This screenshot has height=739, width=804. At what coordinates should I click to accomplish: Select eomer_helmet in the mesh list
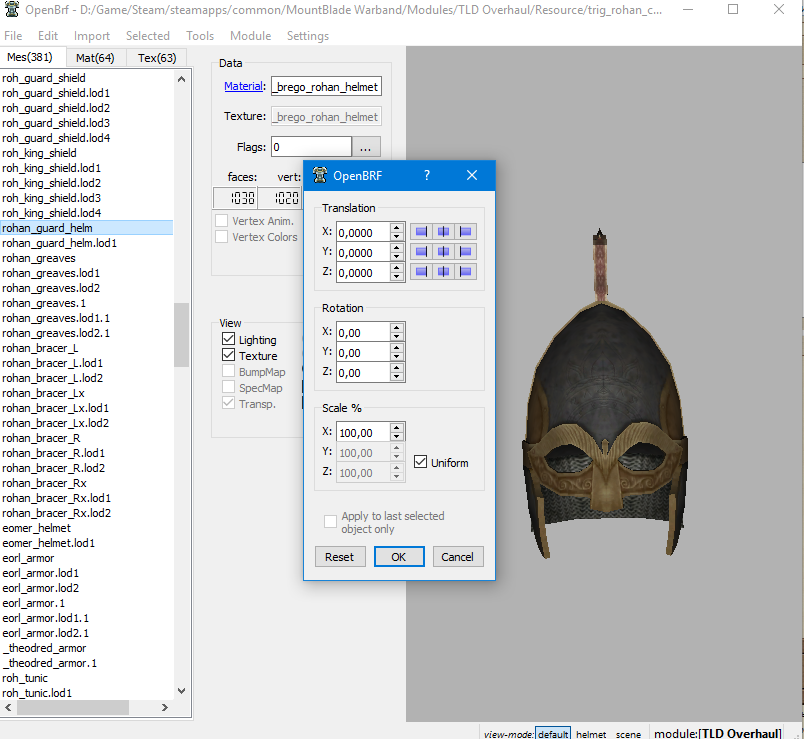37,528
